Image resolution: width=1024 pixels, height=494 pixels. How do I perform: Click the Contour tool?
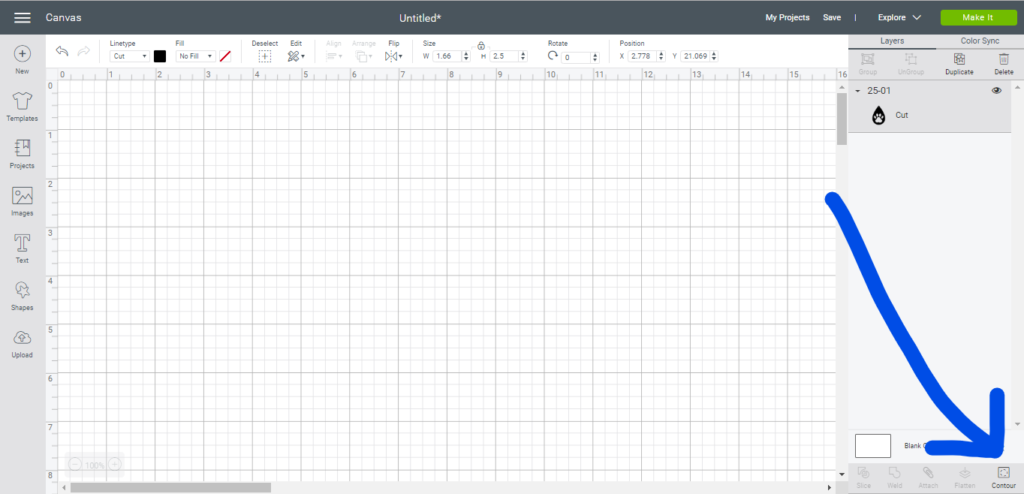[1003, 476]
